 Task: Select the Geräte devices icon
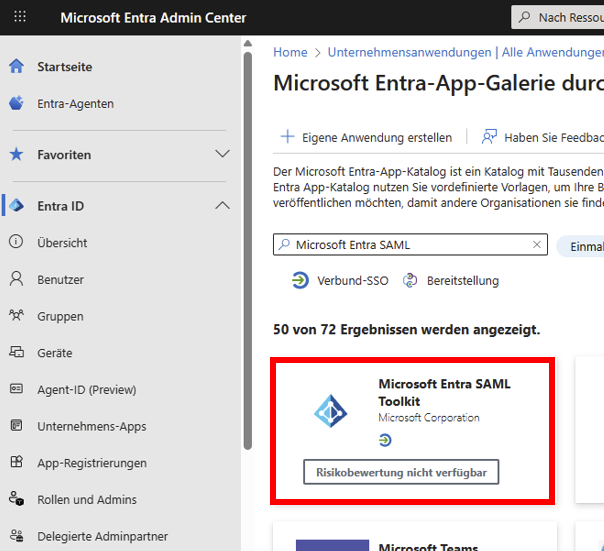(x=16, y=353)
